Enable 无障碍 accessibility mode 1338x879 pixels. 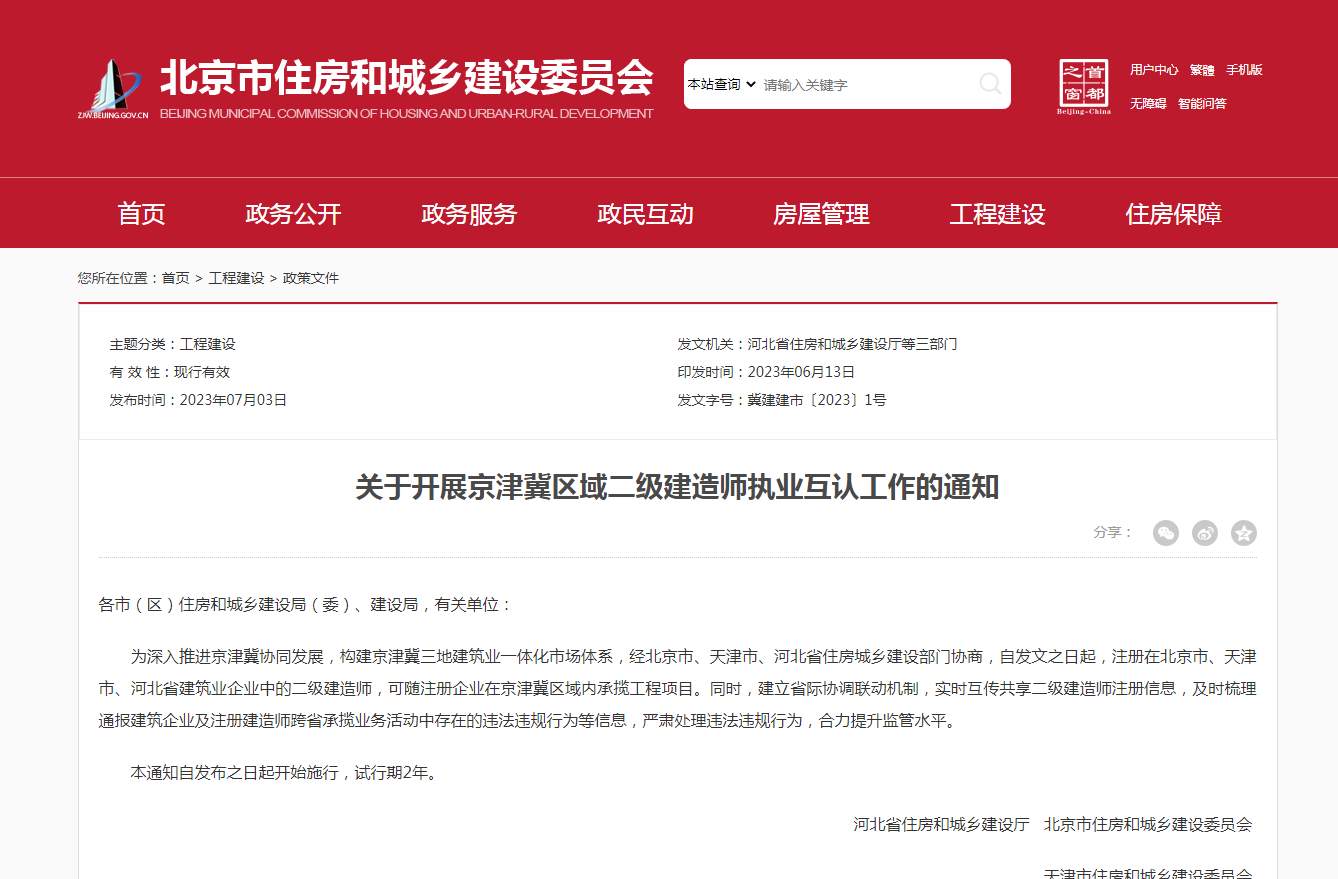(x=1147, y=103)
